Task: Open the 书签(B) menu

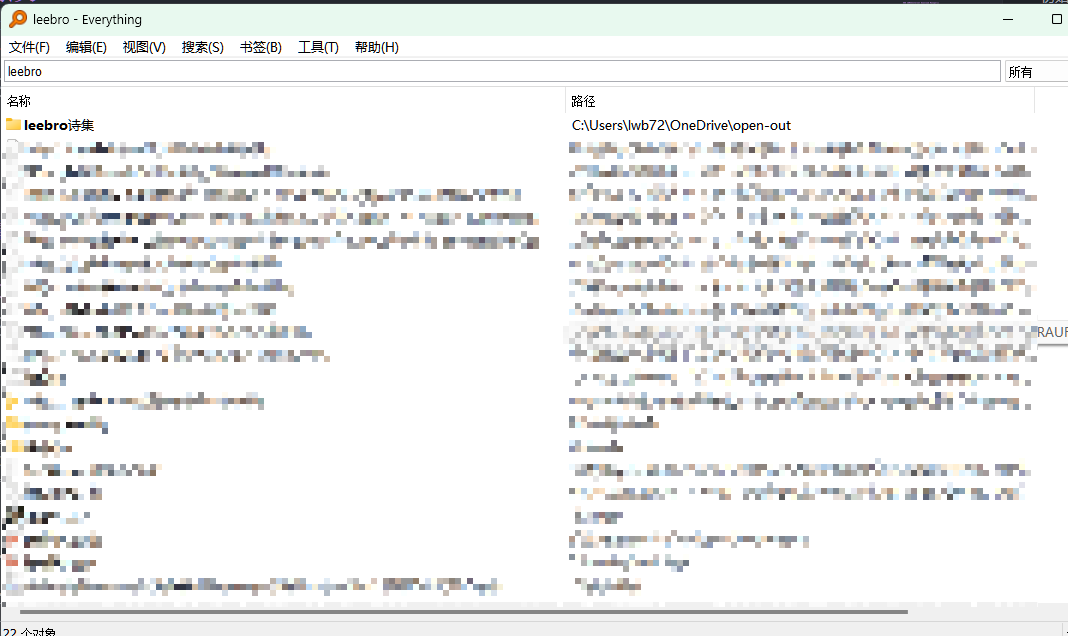Action: click(260, 47)
